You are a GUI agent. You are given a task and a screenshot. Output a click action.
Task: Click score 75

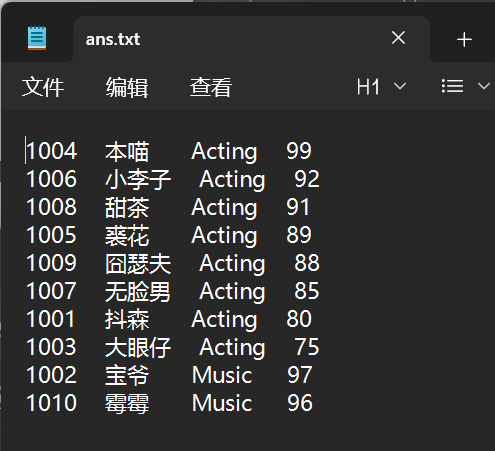coord(307,347)
